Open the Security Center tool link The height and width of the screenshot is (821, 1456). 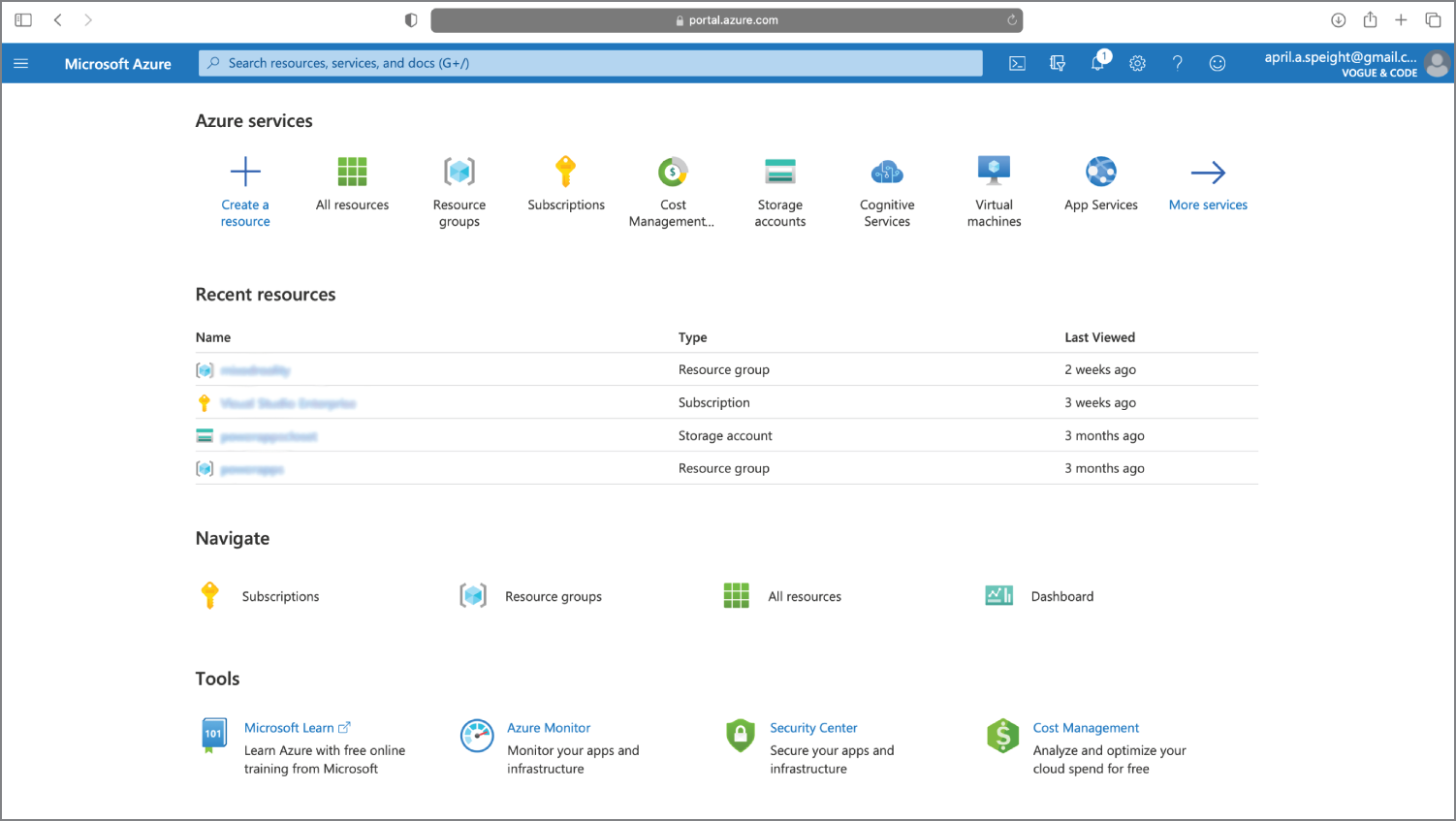(813, 728)
